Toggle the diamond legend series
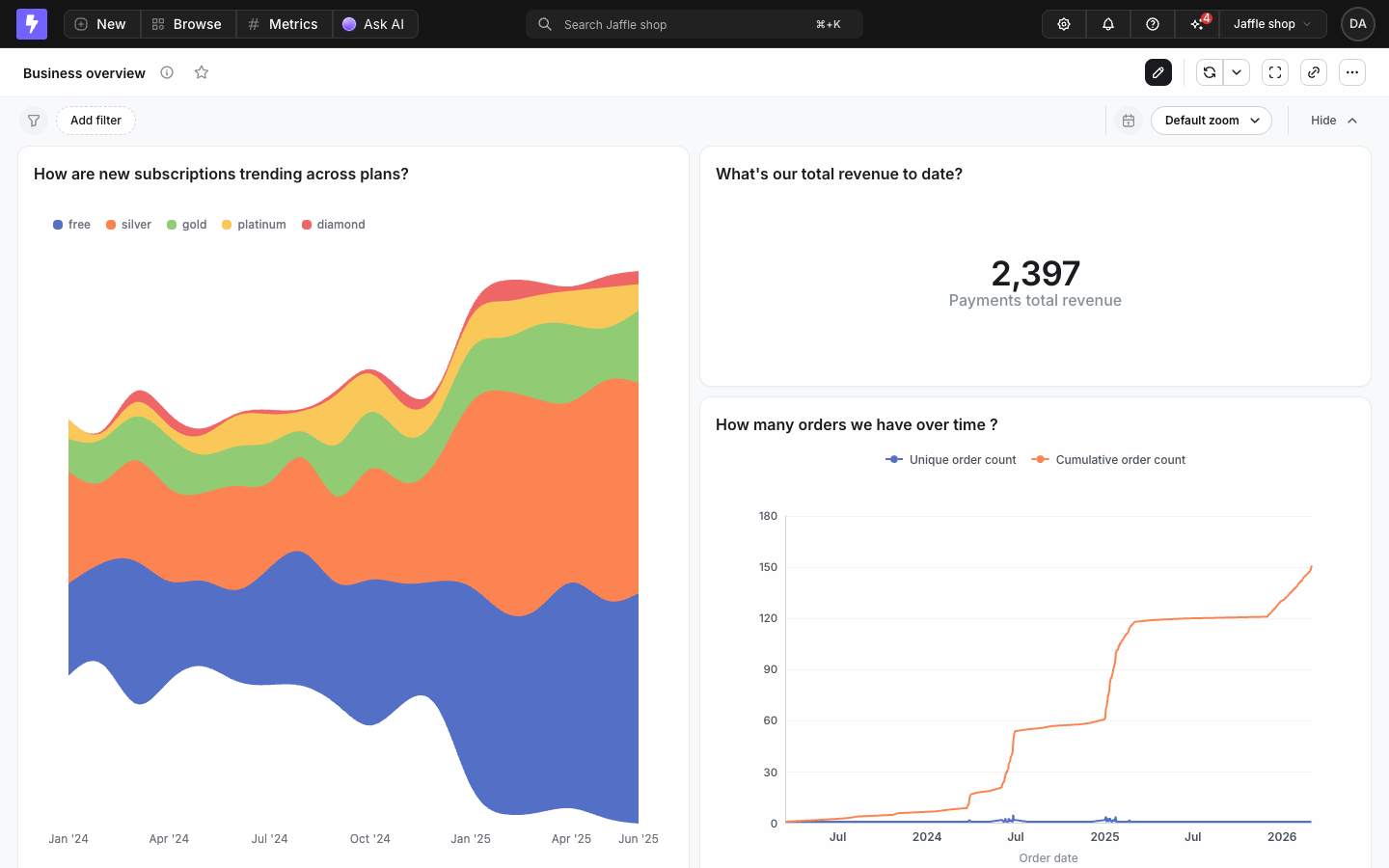This screenshot has height=868, width=1389. (x=334, y=225)
